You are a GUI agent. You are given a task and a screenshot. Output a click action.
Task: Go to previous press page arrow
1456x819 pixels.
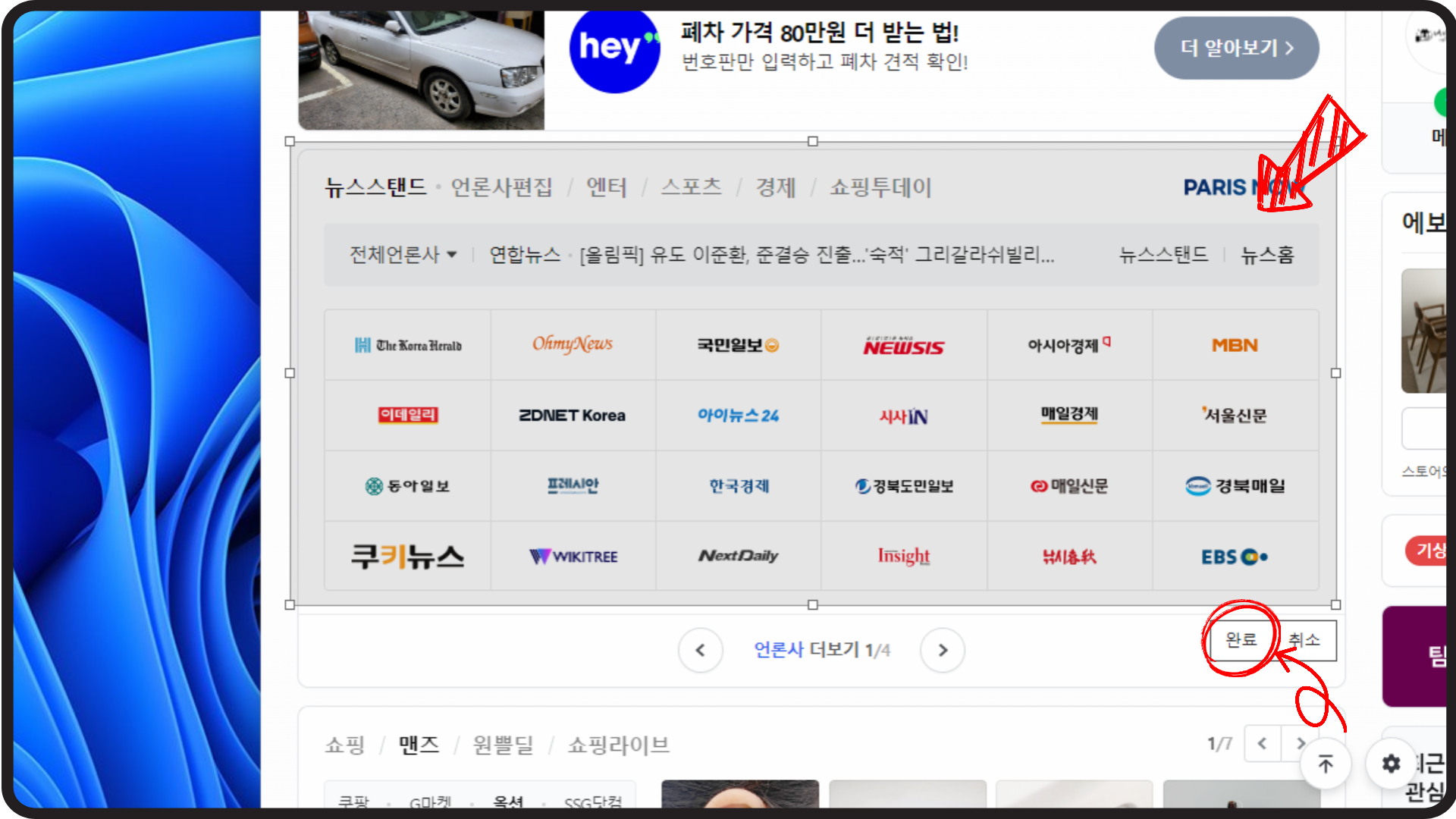[x=700, y=650]
